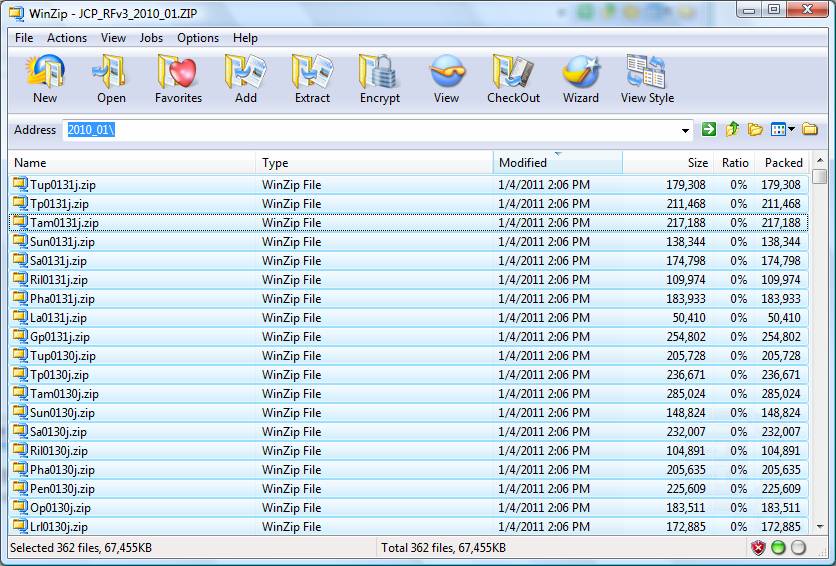Click the green status light indicator
836x566 pixels.
point(778,547)
